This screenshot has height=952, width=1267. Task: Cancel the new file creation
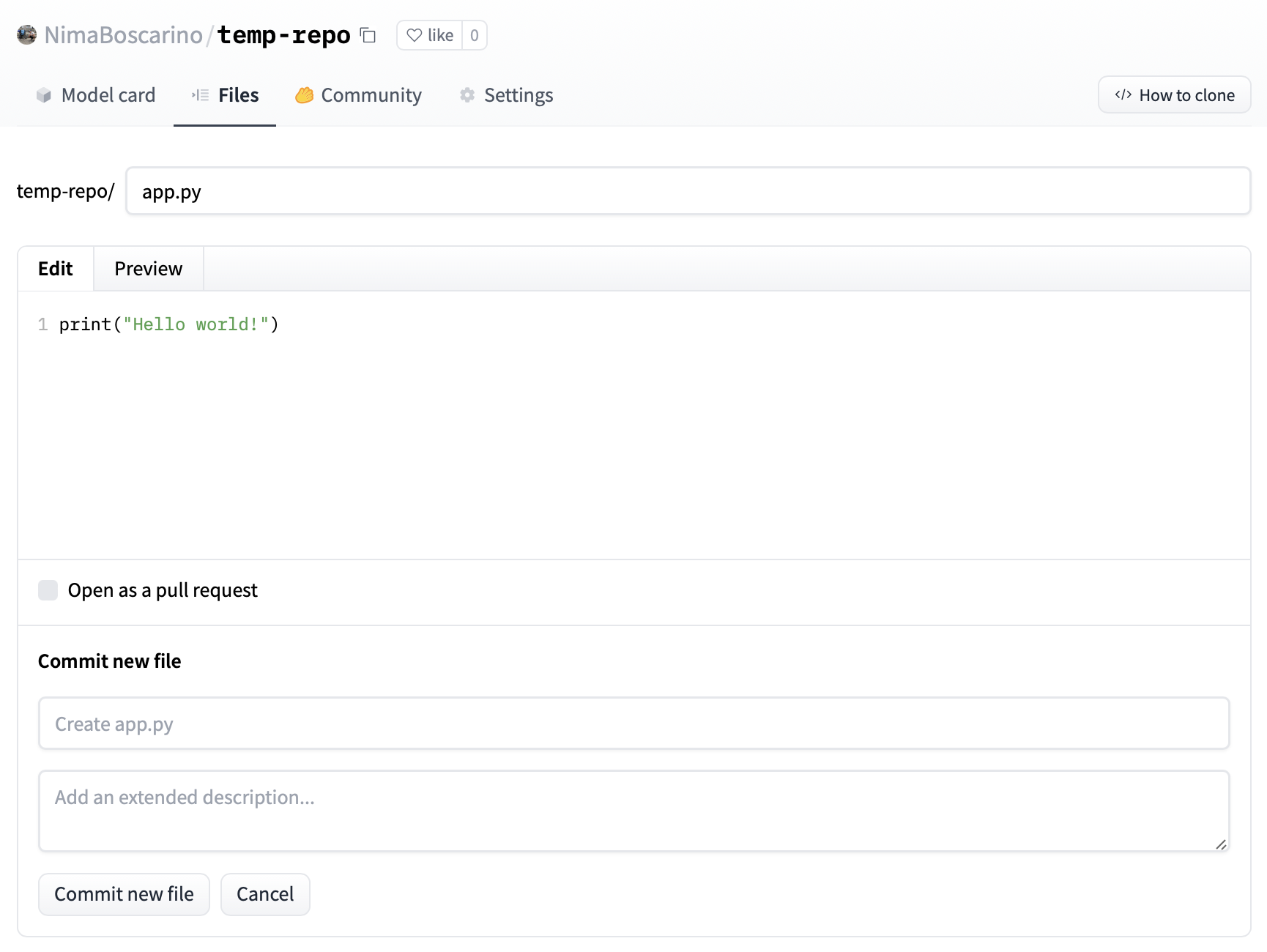coord(265,894)
